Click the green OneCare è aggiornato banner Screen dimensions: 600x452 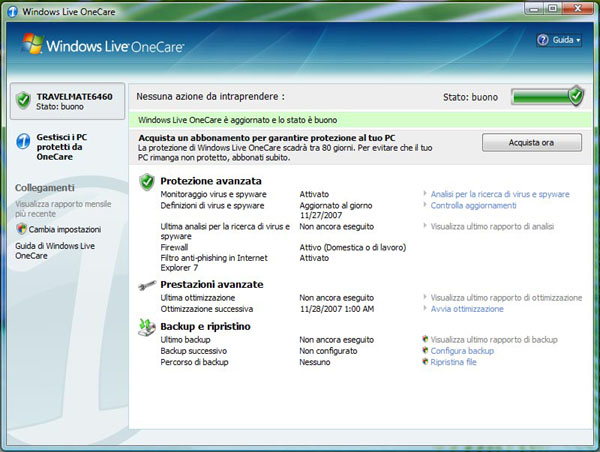coord(360,120)
